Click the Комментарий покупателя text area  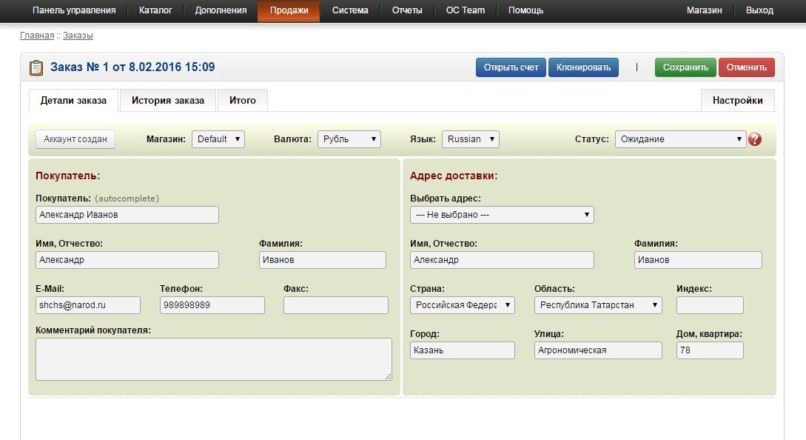coord(213,359)
